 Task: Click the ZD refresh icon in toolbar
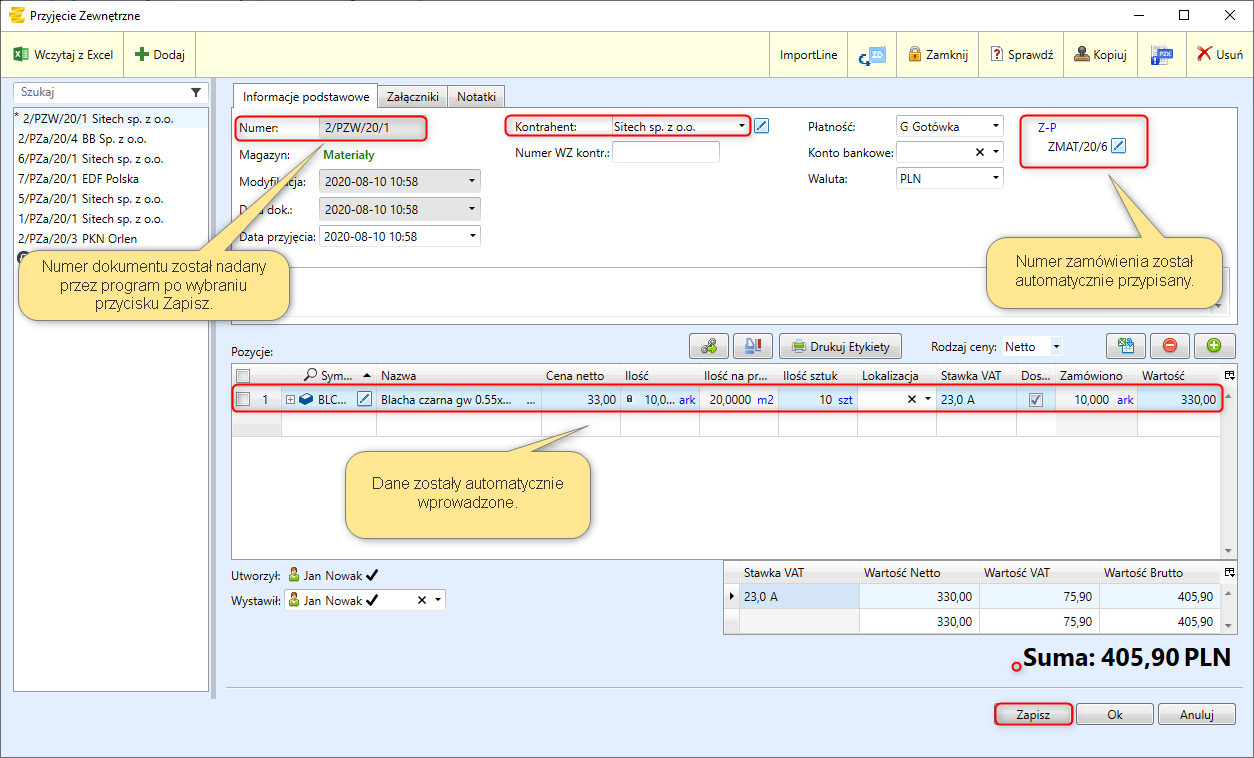(872, 55)
